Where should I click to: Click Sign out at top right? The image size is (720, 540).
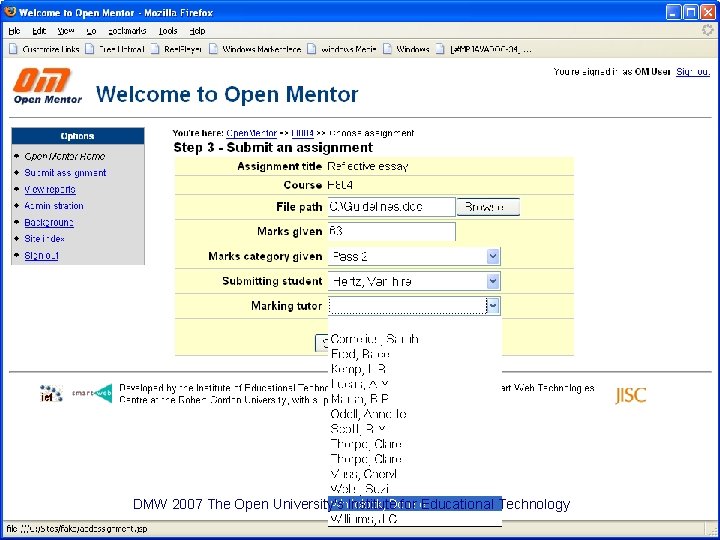(x=693, y=72)
